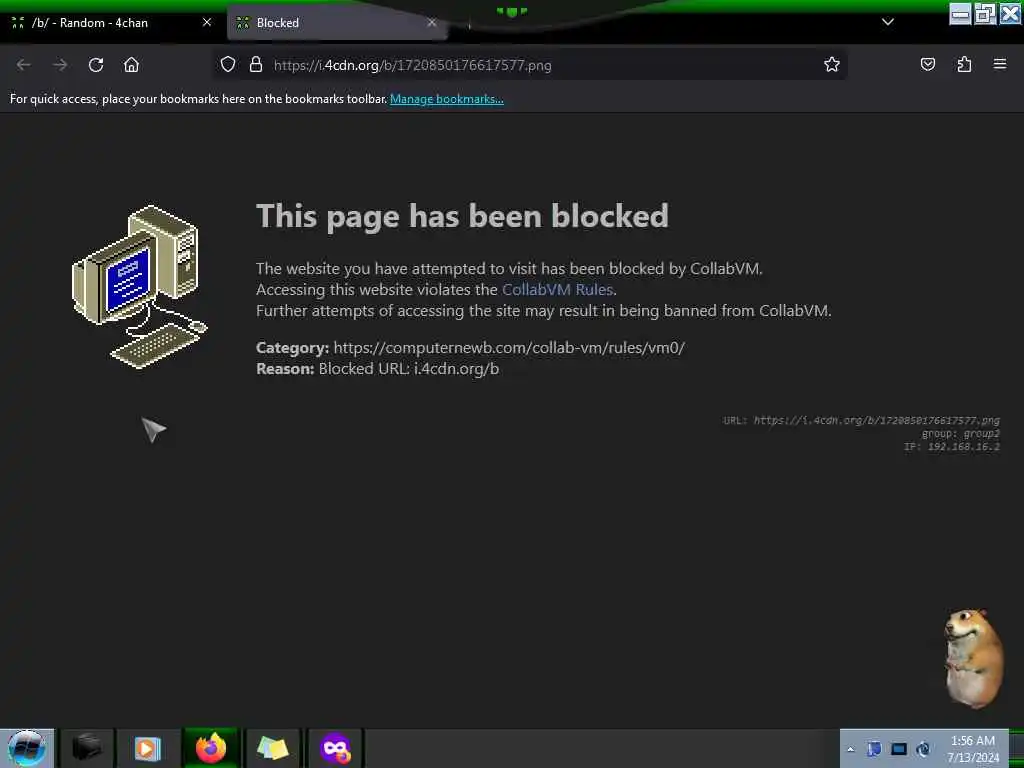Screen dimensions: 1024x768
Task: Click the Category rules URL text
Action: 509,347
